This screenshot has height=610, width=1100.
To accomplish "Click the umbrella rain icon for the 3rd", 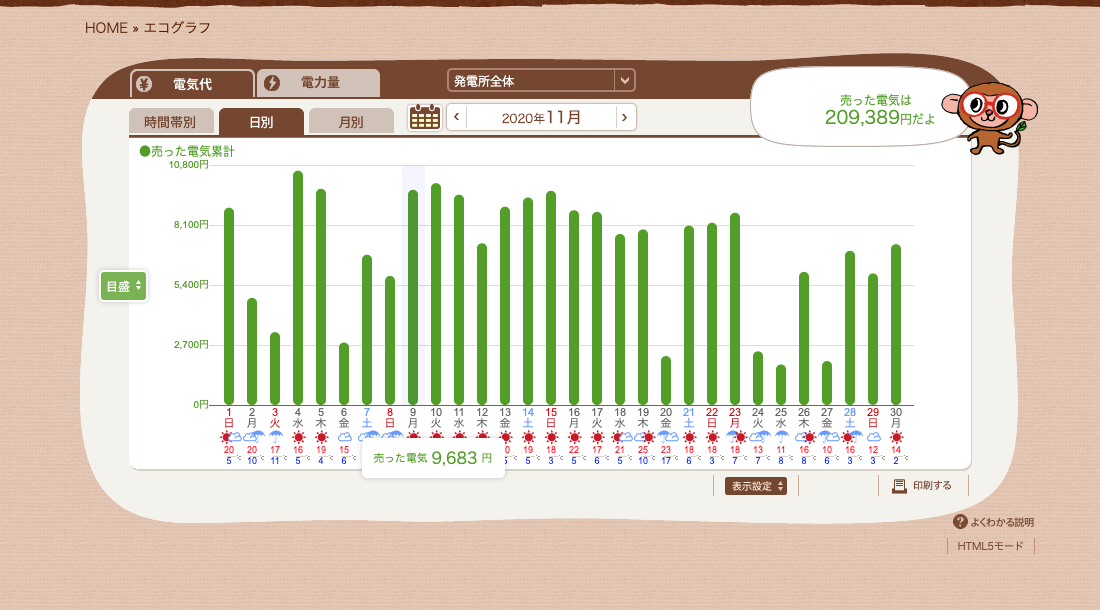I will 275,437.
